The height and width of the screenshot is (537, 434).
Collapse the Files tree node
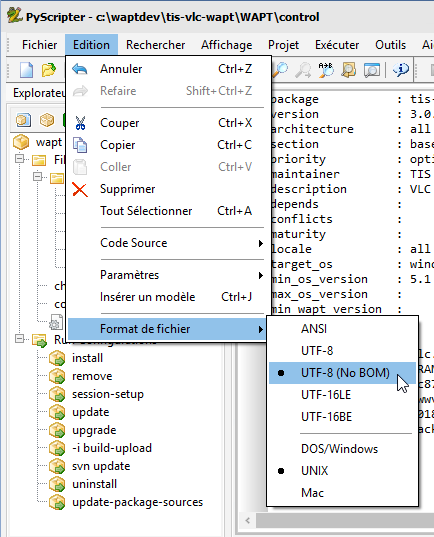[x=20, y=159]
